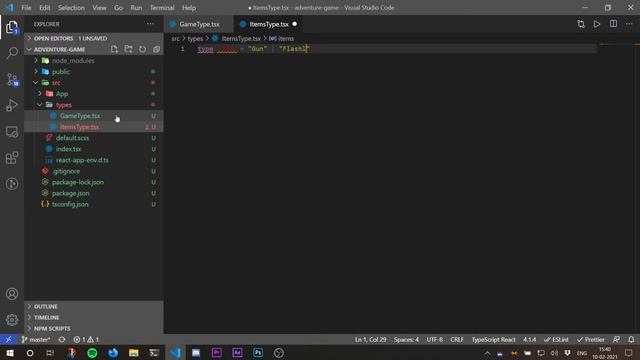Click the feedback icon in status bar
The image size is (640, 360).
tap(616, 339)
